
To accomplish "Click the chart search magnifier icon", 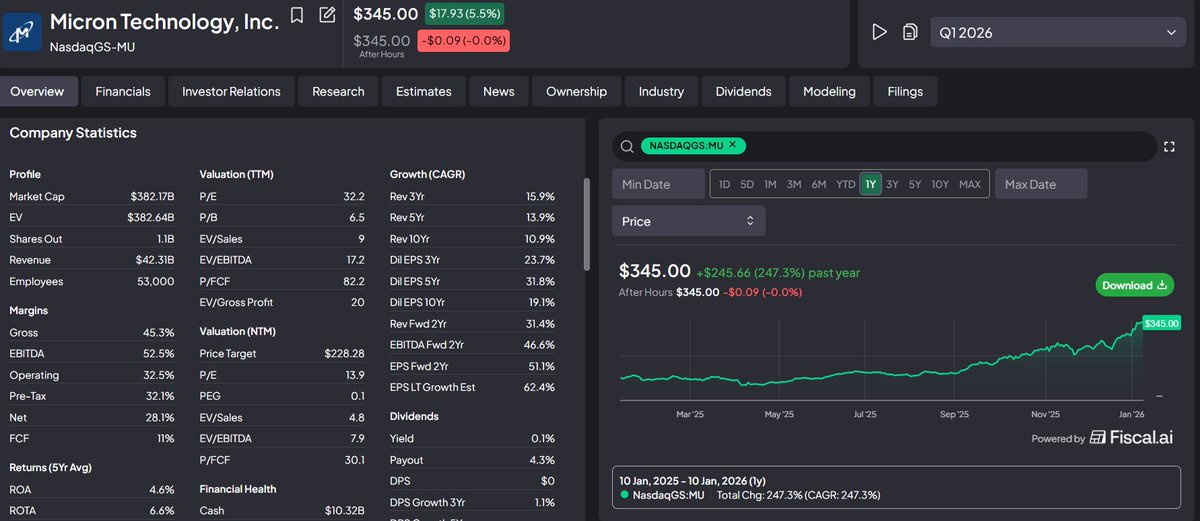I will click(x=627, y=146).
